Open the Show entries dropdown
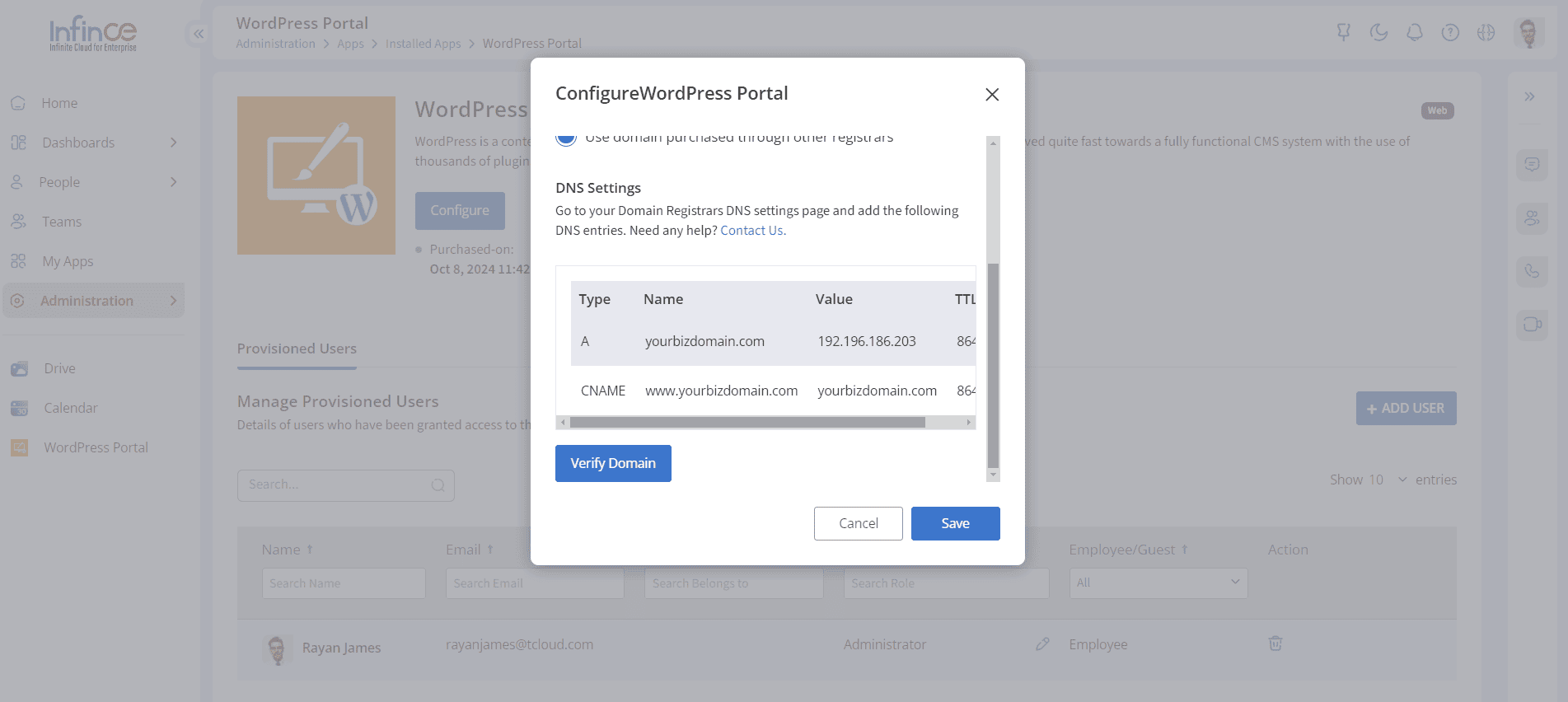Viewport: 1568px width, 702px height. click(x=1386, y=480)
